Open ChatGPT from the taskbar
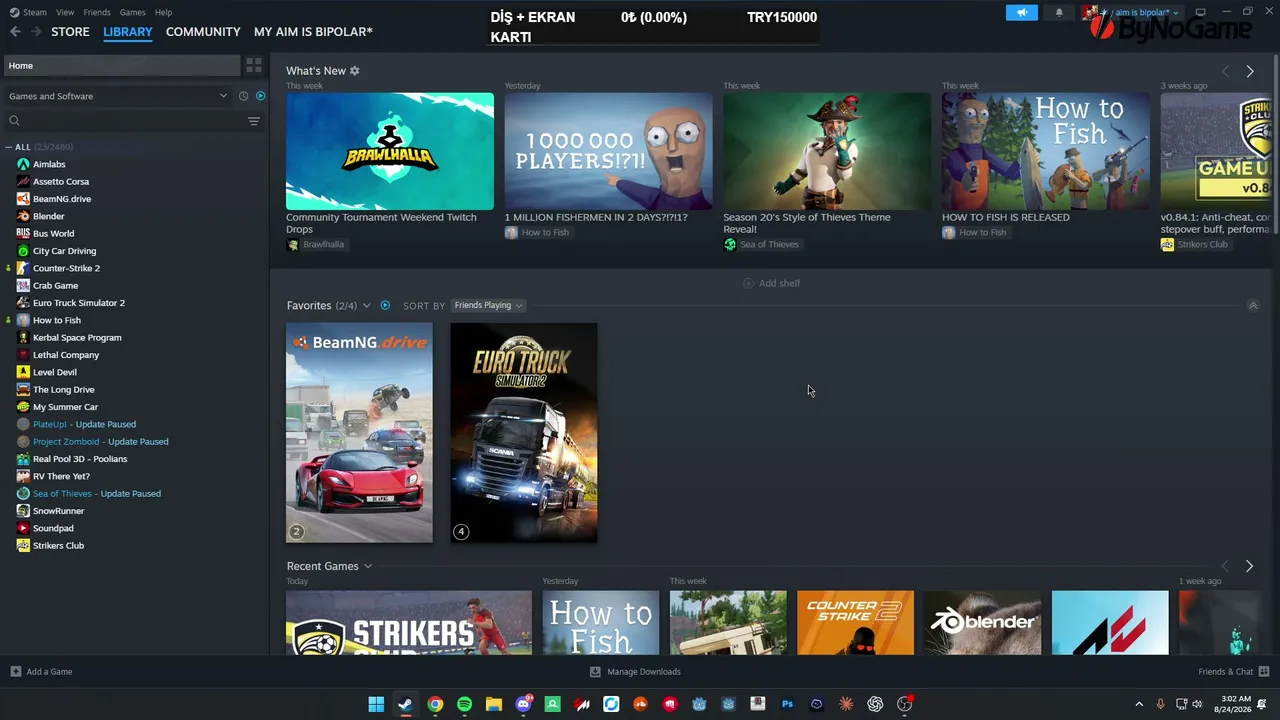Image resolution: width=1280 pixels, height=720 pixels. [x=875, y=704]
